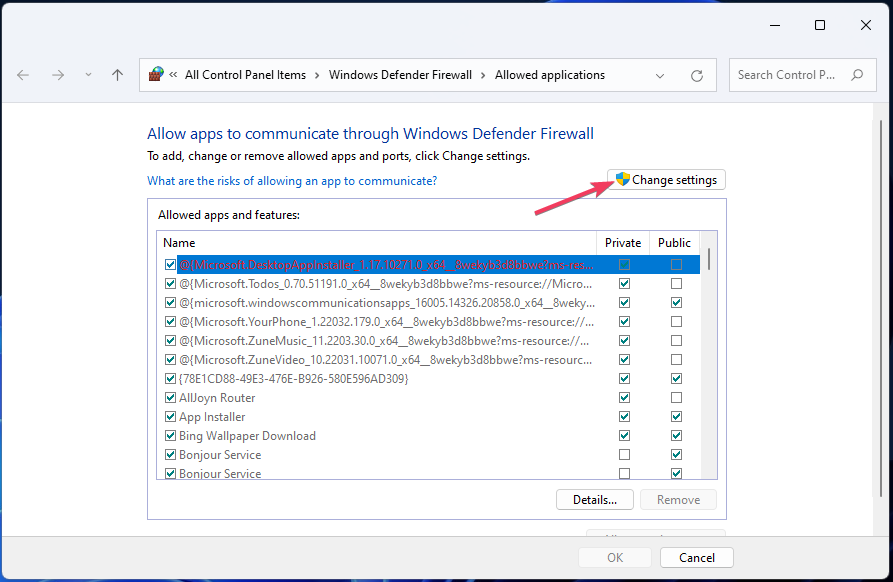This screenshot has height=582, width=893.
Task: Toggle Public for Microsoft.Todos
Action: [x=676, y=284]
